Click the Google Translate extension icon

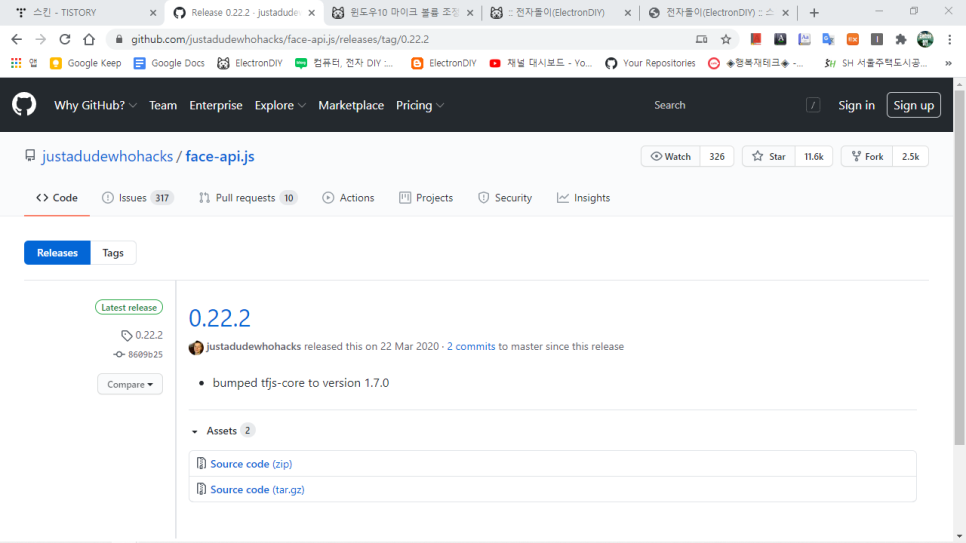pos(828,39)
